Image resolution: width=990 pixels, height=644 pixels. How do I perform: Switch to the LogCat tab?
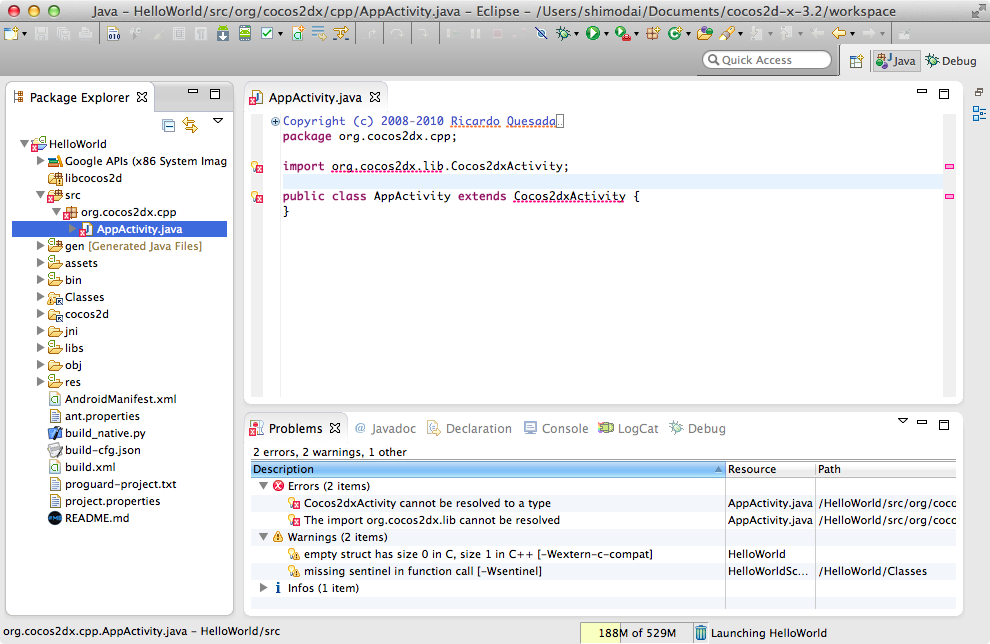[x=628, y=429]
